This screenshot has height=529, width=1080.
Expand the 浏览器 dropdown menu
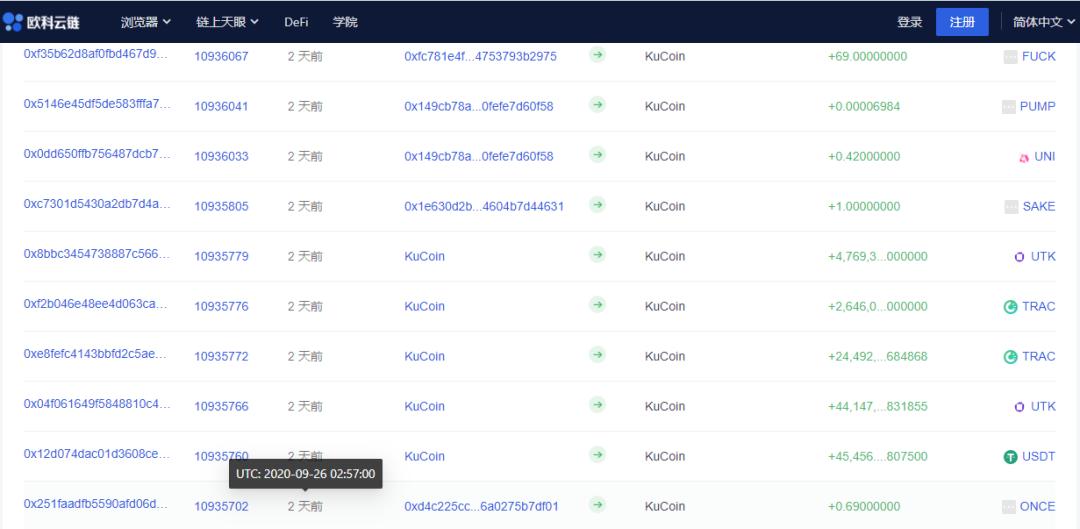(145, 22)
